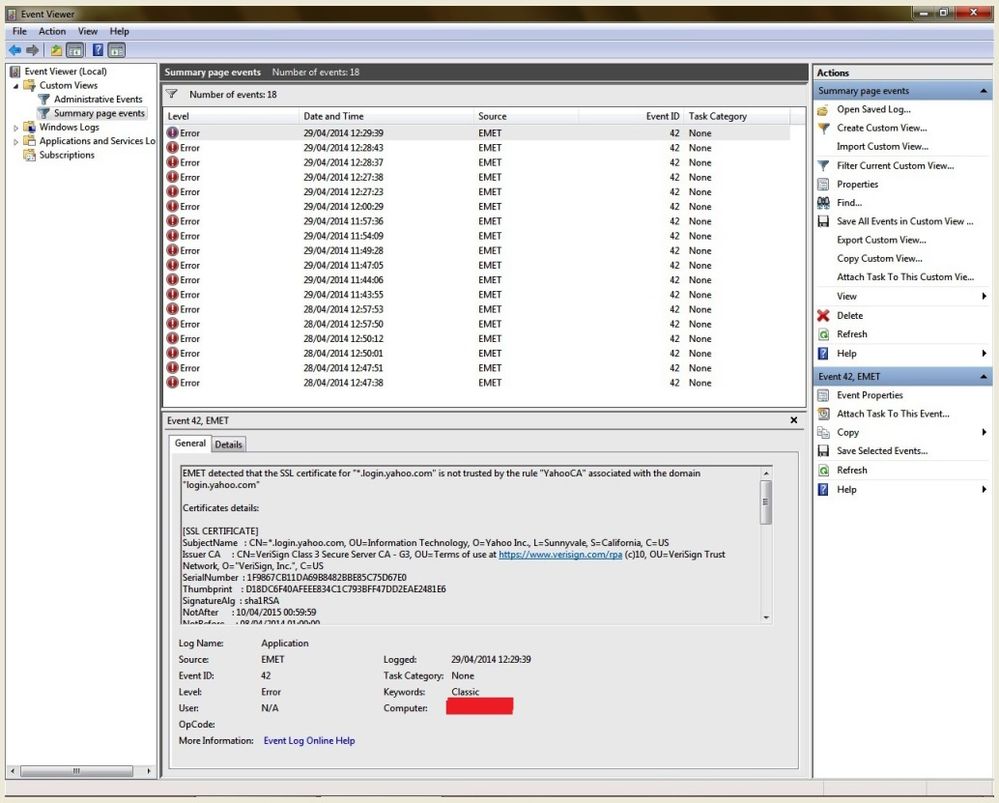
Task: Click the Help question mark toolbar icon
Action: point(97,50)
